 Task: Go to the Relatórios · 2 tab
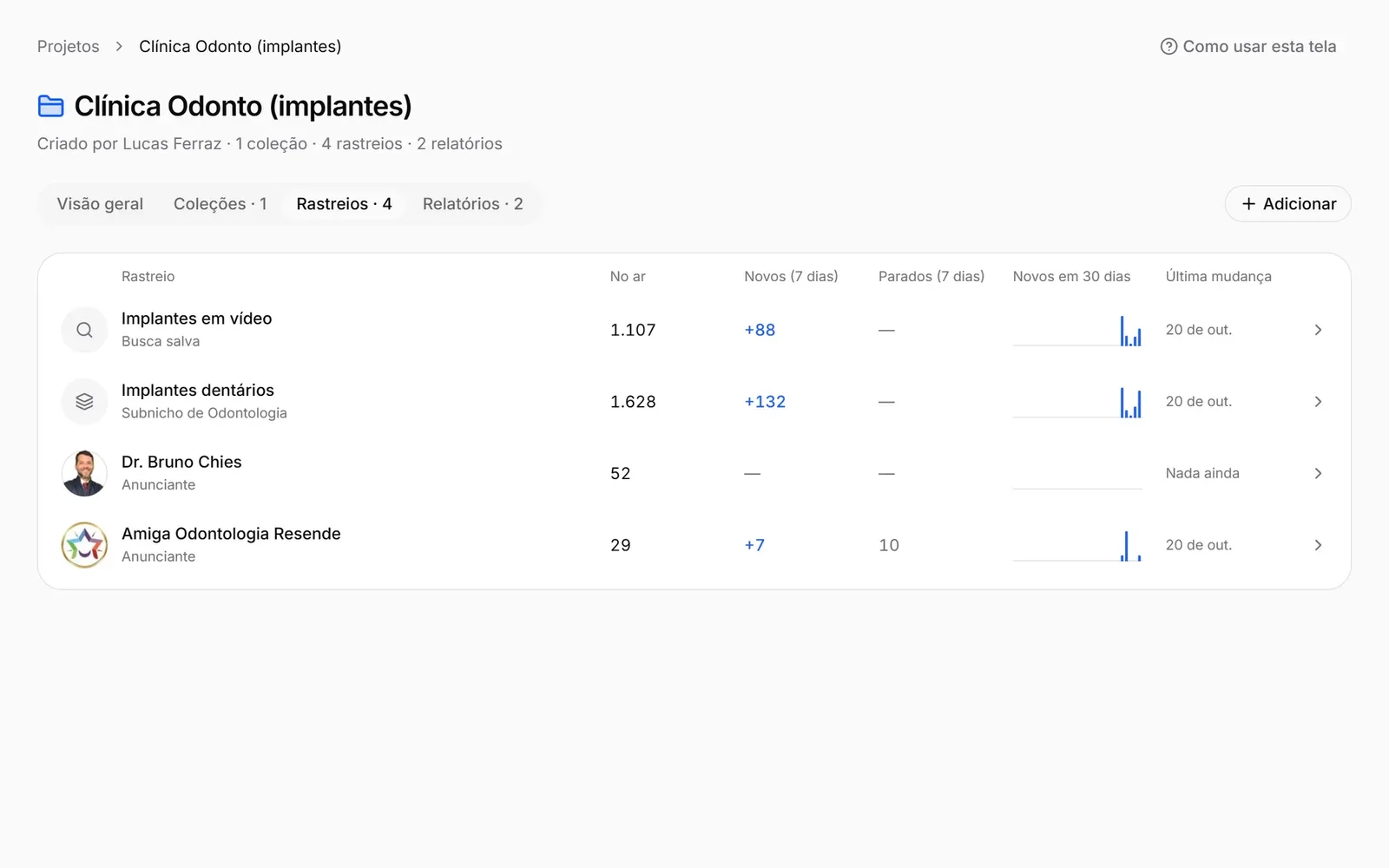pyautogui.click(x=473, y=204)
